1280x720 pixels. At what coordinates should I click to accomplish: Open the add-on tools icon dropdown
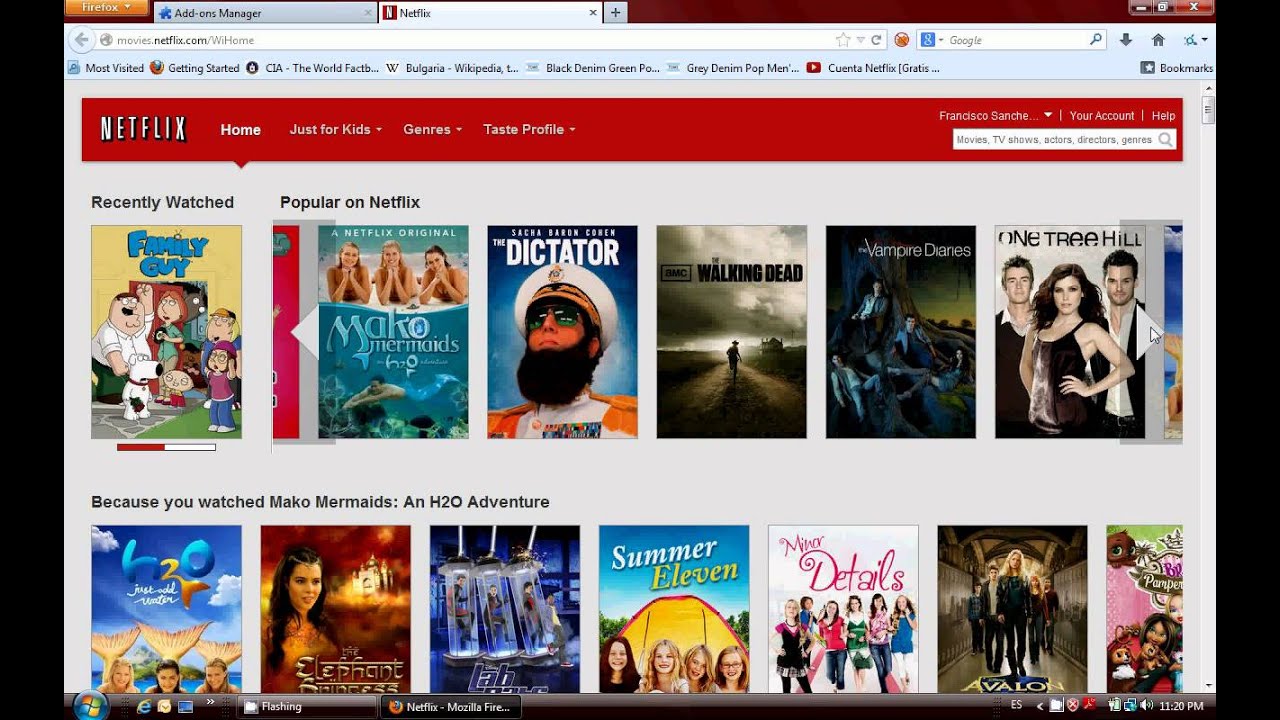click(1195, 40)
